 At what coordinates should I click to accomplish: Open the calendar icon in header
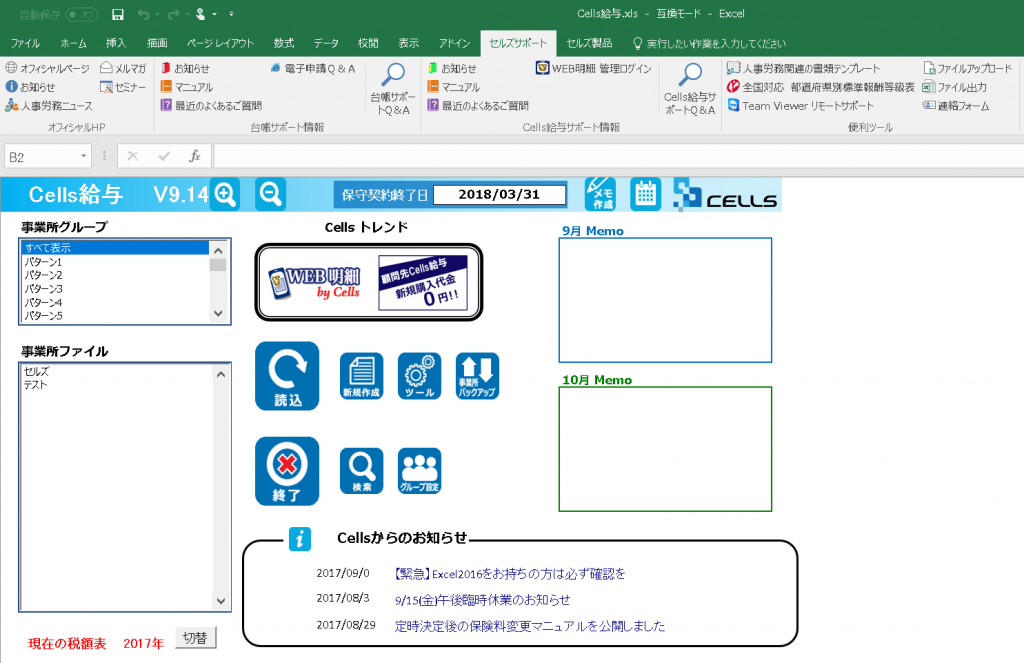(645, 194)
